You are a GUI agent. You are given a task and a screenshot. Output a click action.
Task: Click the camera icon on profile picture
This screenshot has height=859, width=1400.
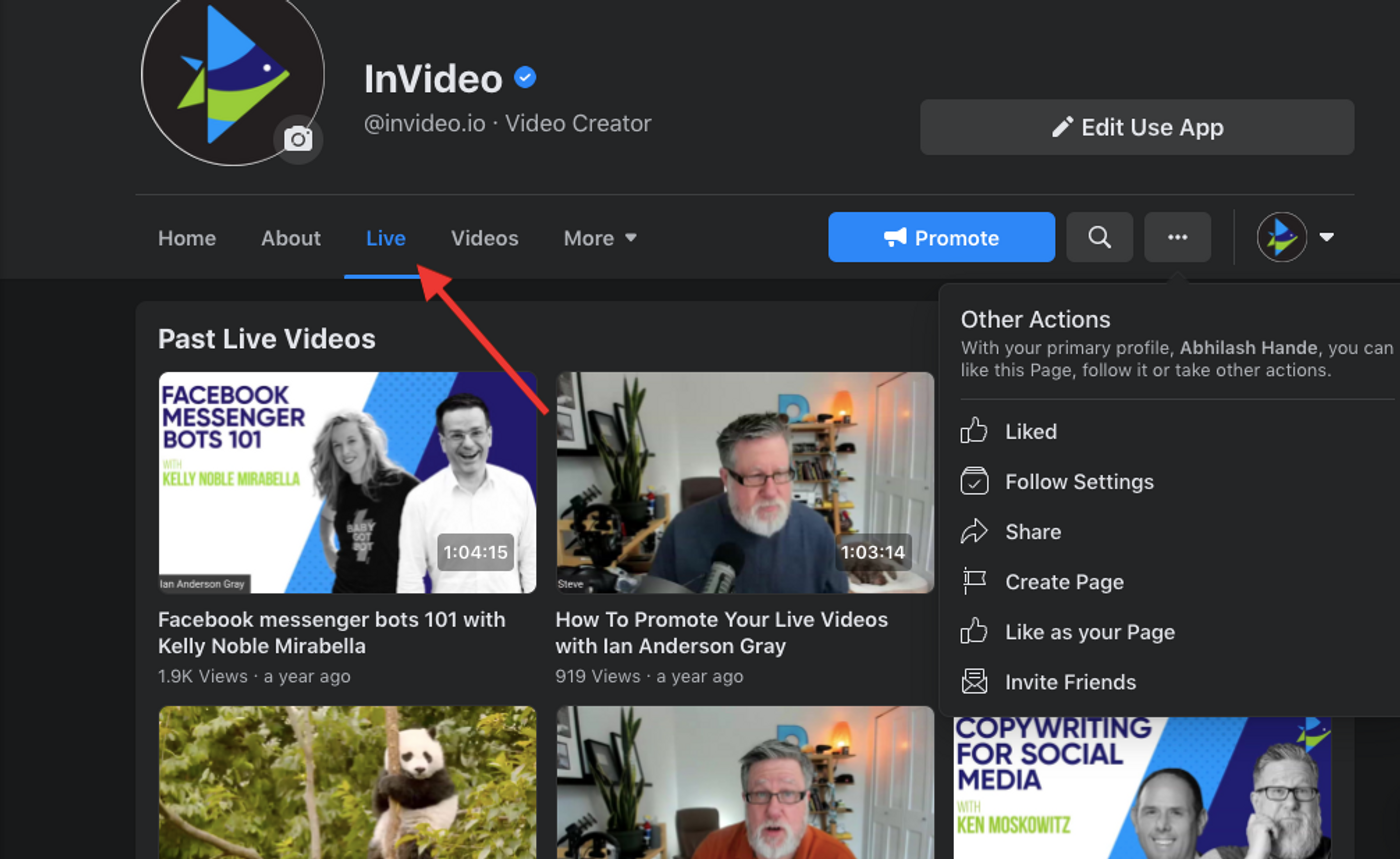[298, 139]
